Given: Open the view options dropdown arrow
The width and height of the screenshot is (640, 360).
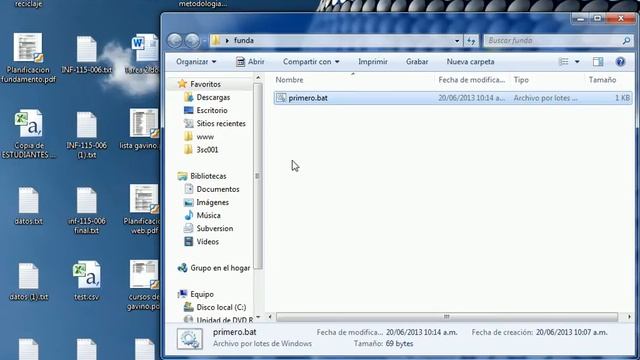Looking at the screenshot, I should 577,62.
